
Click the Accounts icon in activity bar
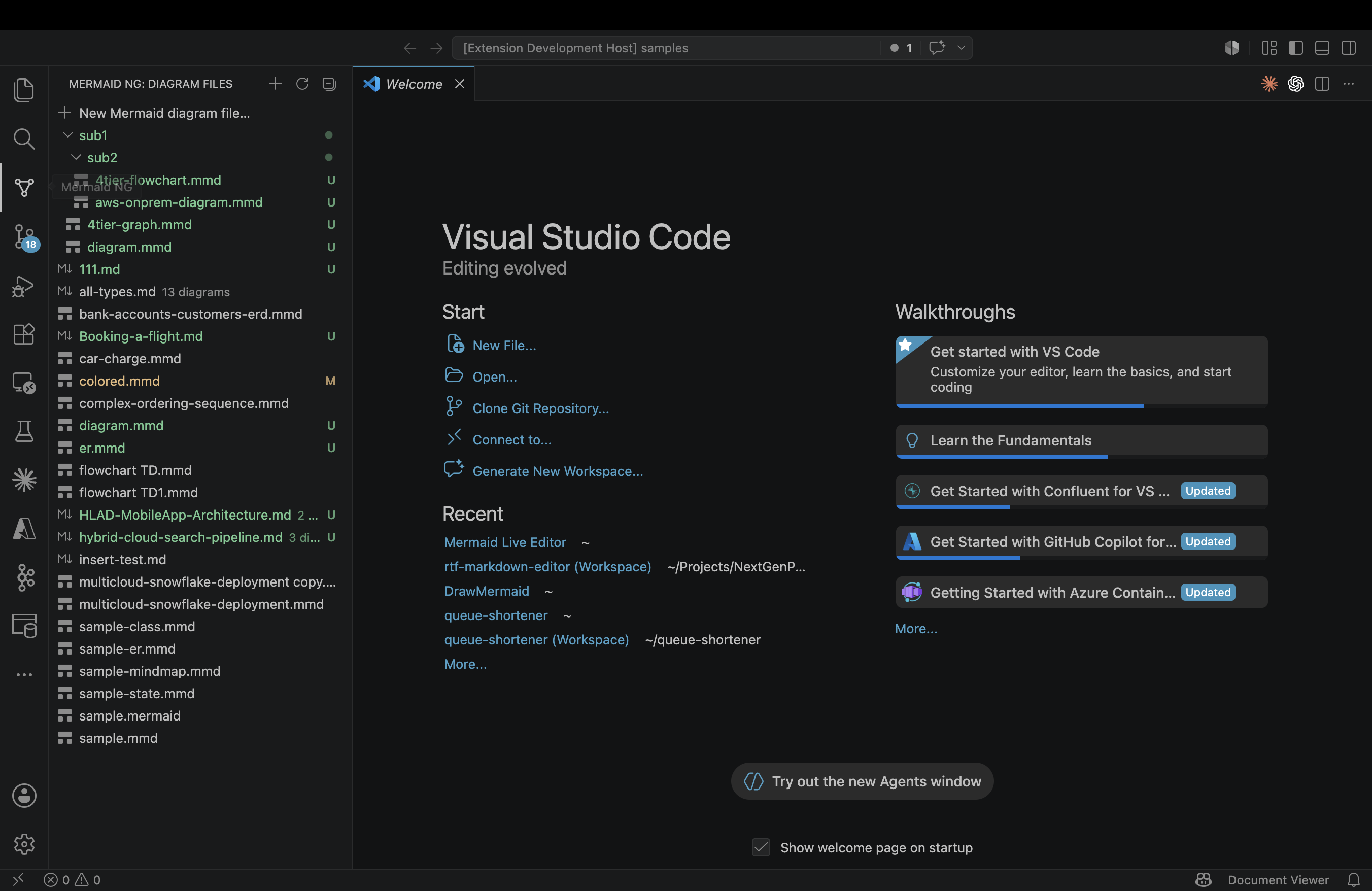tap(24, 795)
